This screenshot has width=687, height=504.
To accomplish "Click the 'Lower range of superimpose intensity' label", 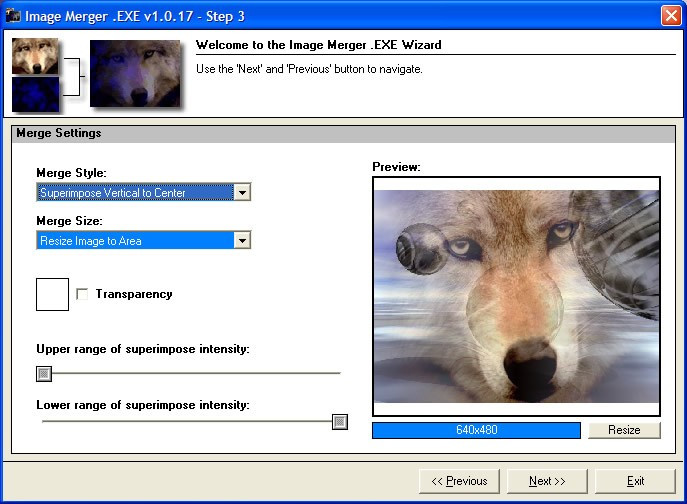I will [x=143, y=405].
